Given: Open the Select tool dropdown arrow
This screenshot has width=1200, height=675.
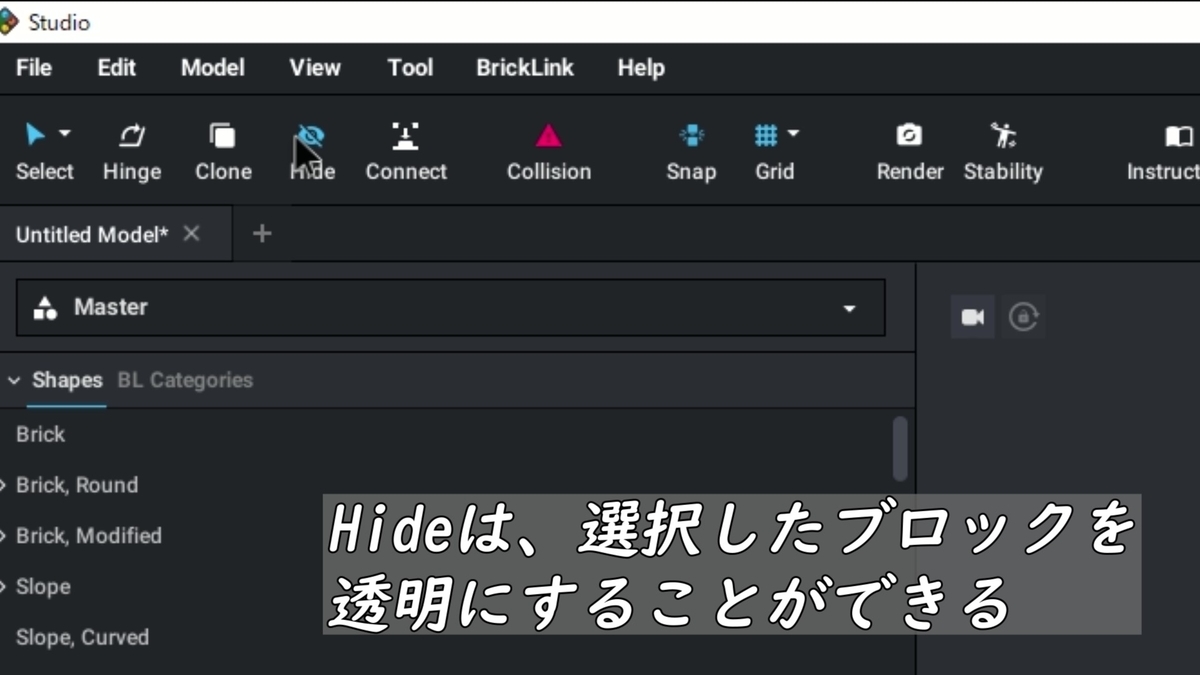Looking at the screenshot, I should coord(65,133).
